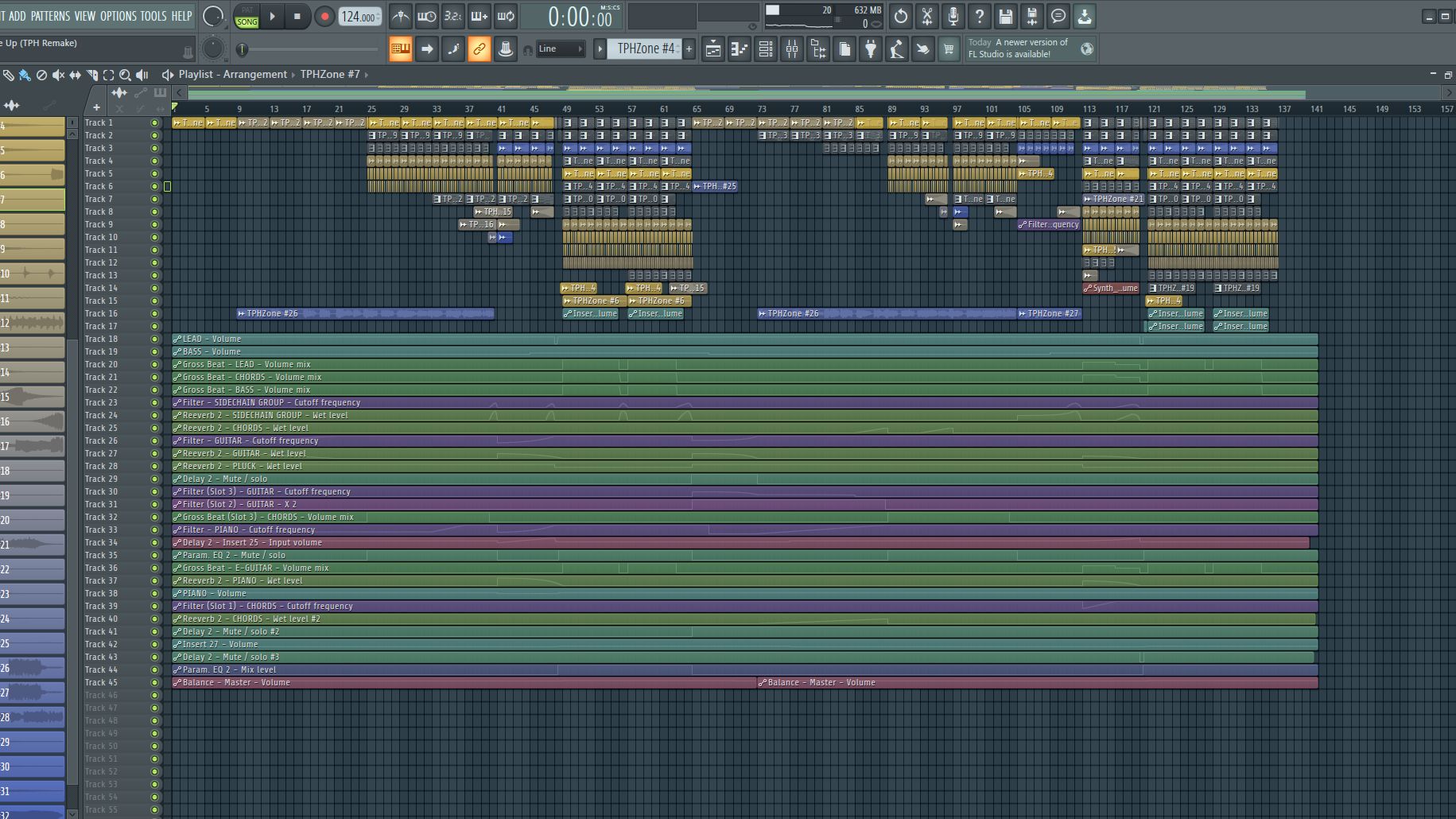Enable loop recording icon
1456x819 pixels.
(506, 16)
